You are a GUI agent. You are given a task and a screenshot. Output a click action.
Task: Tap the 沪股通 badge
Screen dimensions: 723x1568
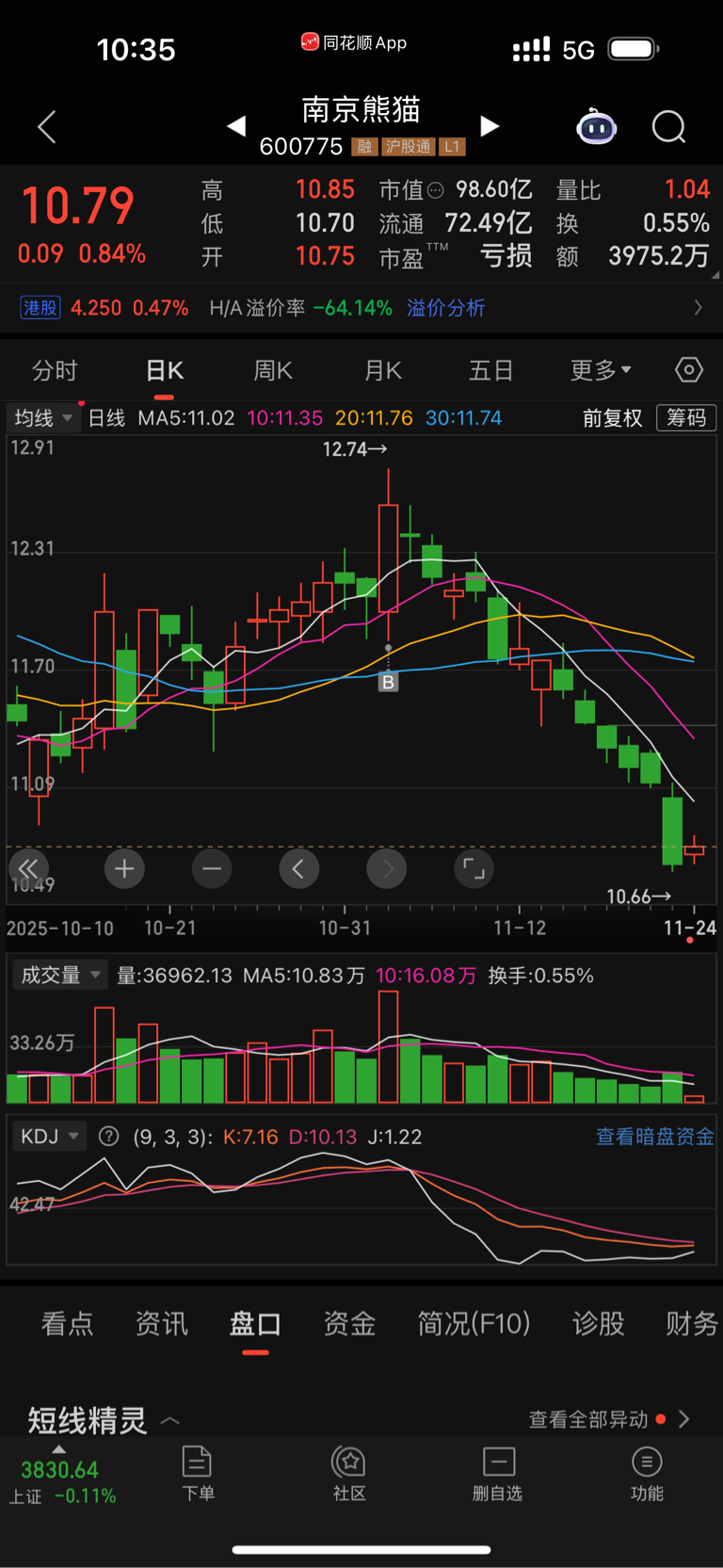[408, 147]
